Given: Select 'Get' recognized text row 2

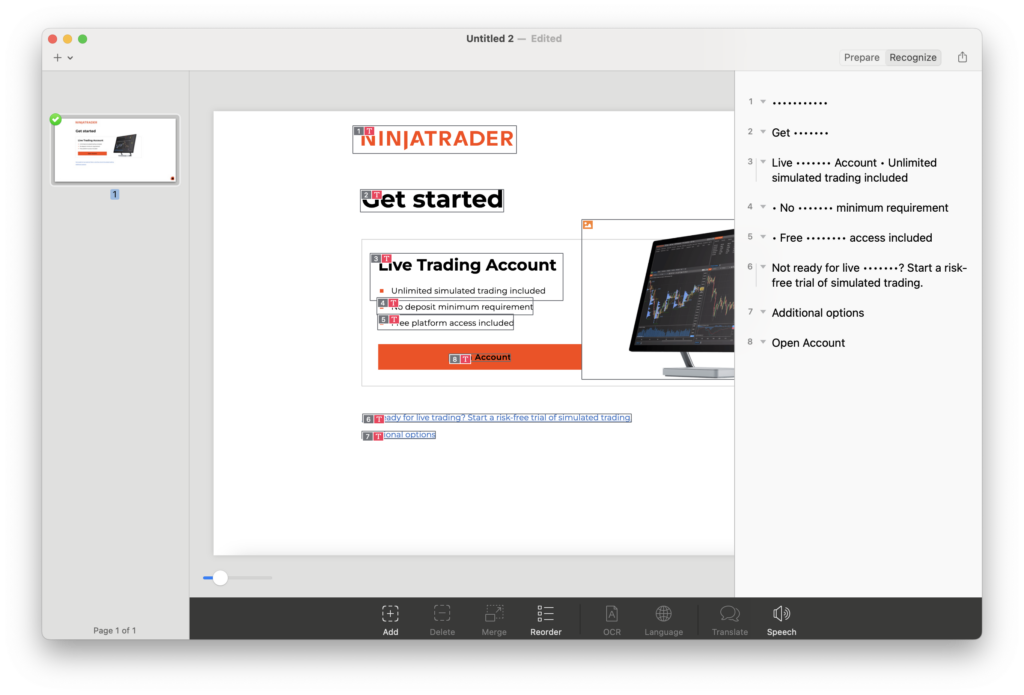Looking at the screenshot, I should (x=857, y=133).
